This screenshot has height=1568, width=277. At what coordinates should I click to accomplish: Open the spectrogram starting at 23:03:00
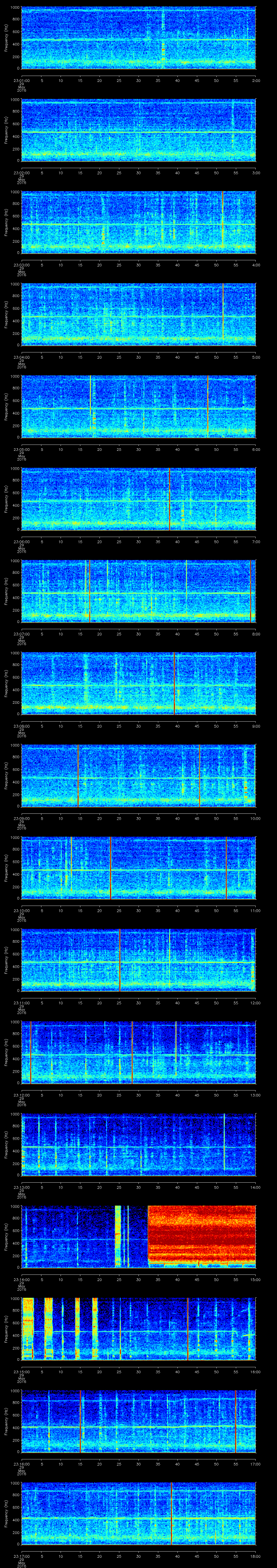click(x=139, y=222)
